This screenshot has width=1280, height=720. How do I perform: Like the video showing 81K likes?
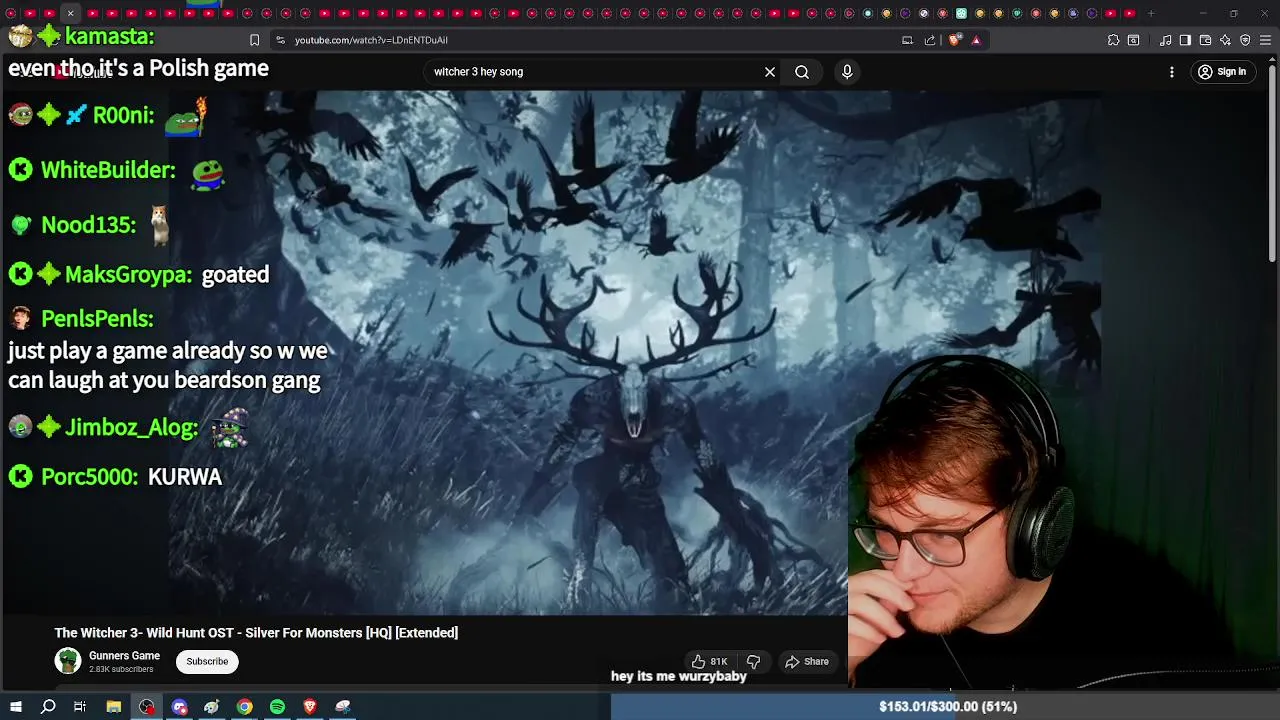(709, 661)
